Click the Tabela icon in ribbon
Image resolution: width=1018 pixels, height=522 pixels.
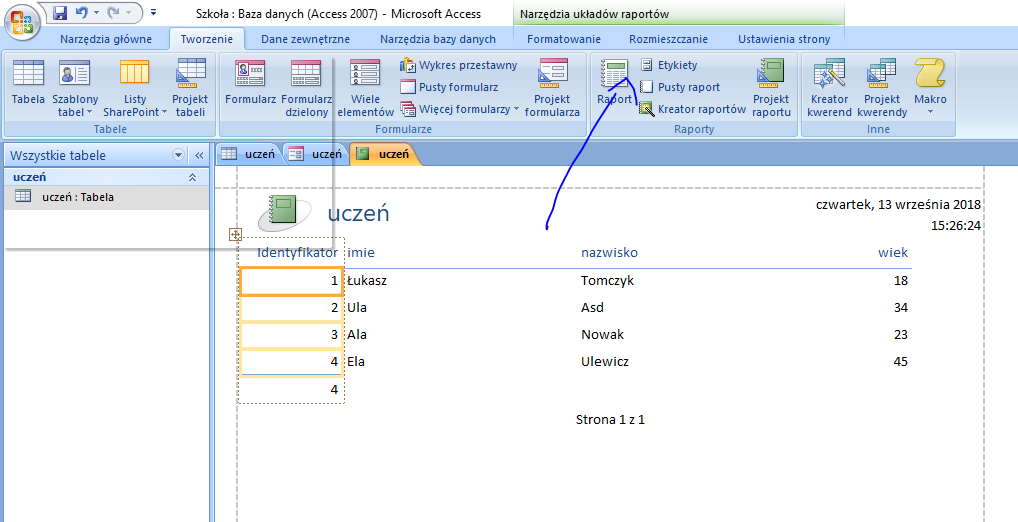click(x=28, y=86)
